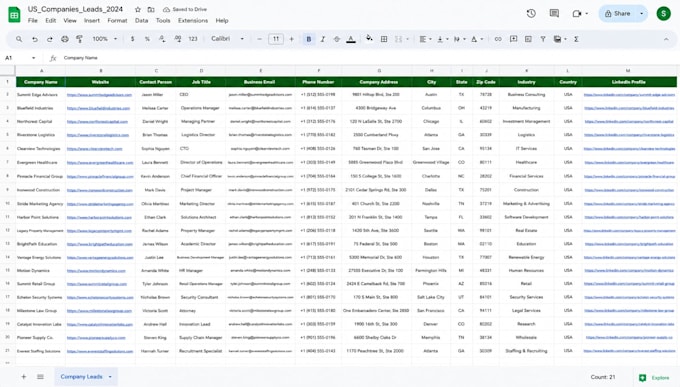Select the Company Leads sheet tab
Viewport: 680px width, 387px height.
[86, 377]
